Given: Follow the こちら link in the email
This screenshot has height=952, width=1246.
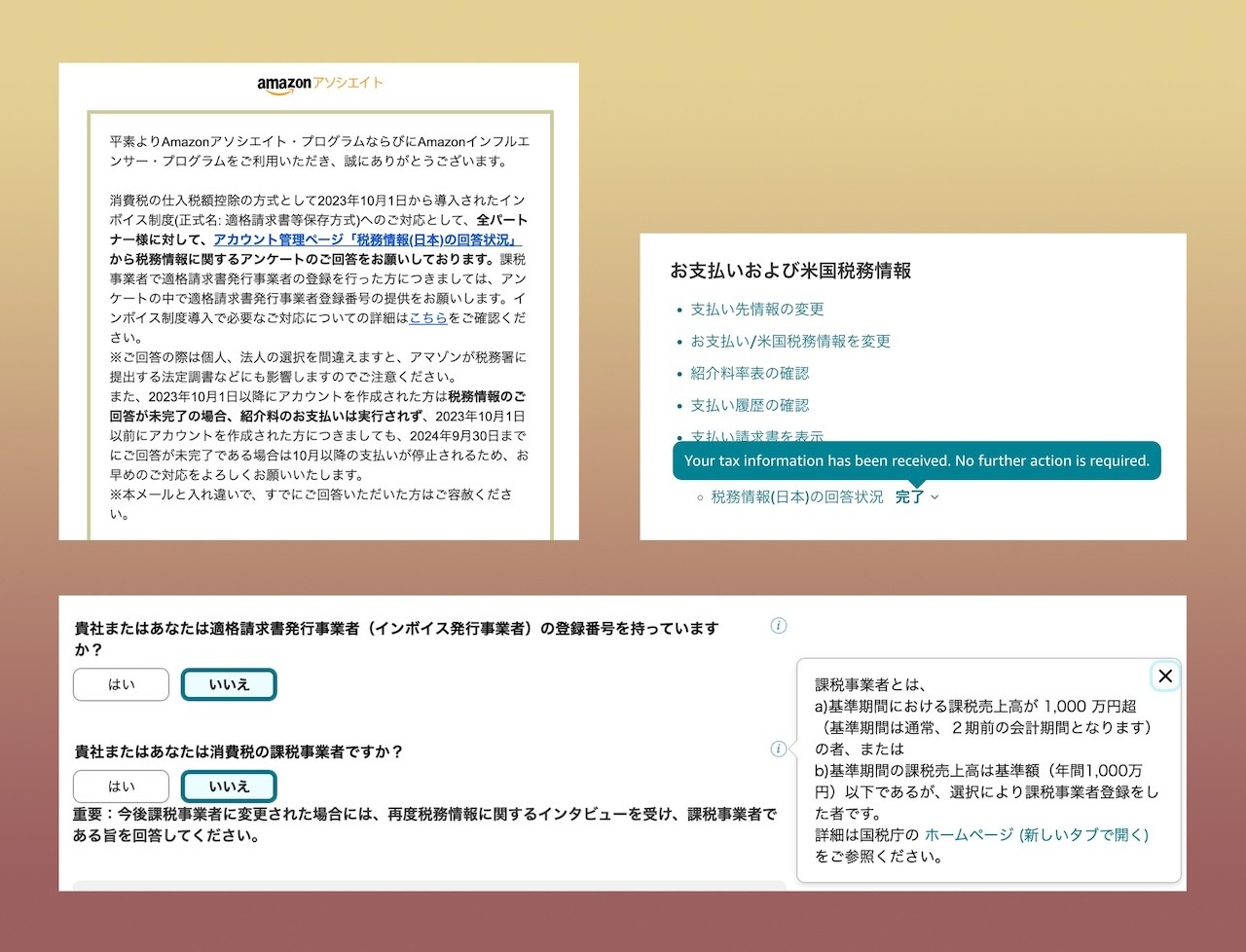Looking at the screenshot, I should tap(428, 317).
